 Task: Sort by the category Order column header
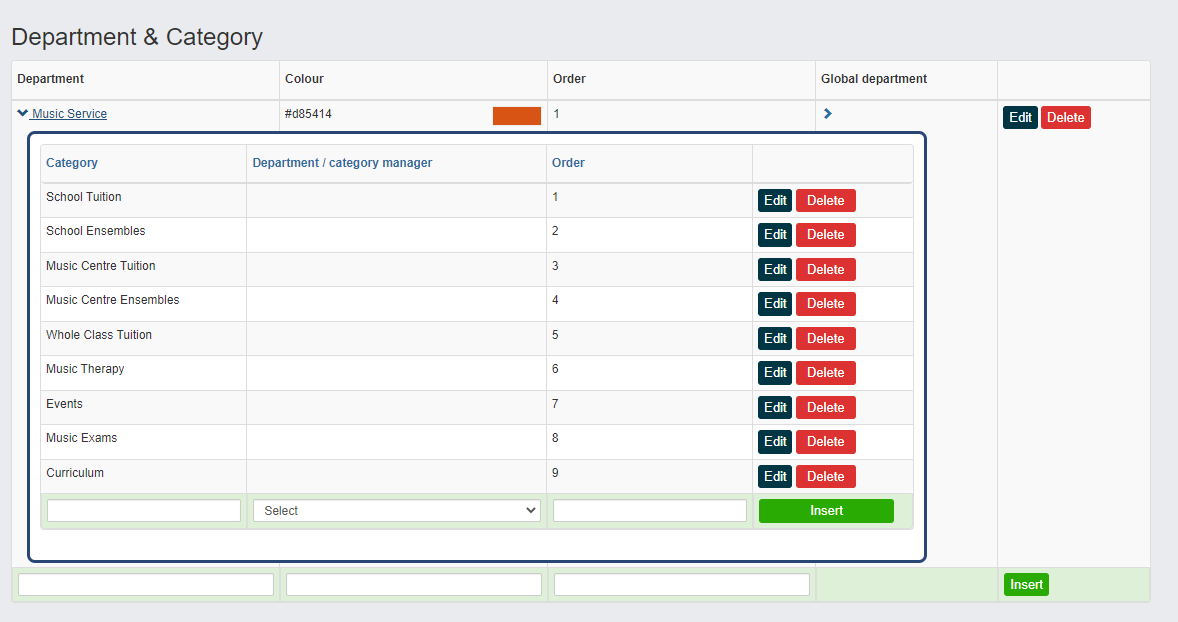click(568, 163)
